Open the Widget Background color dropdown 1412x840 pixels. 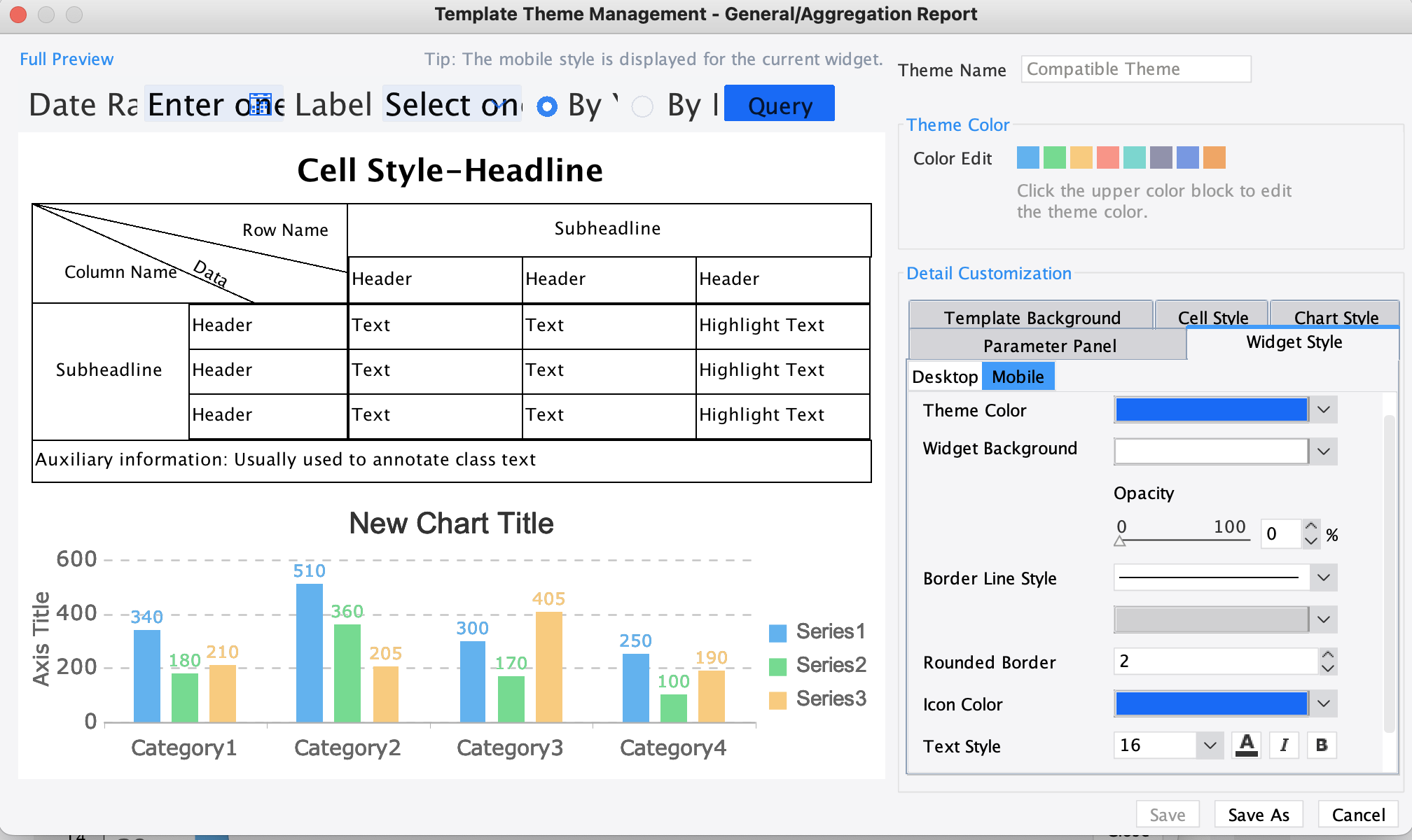(1323, 451)
